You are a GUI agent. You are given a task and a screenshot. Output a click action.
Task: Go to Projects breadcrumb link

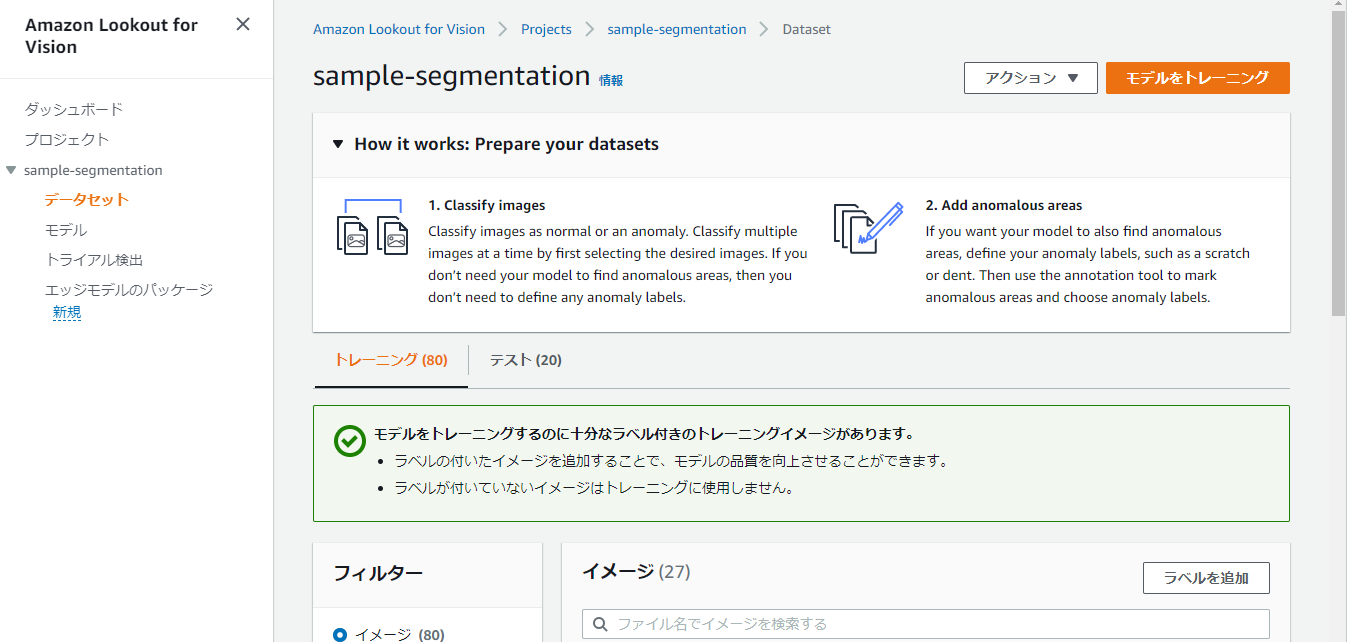[x=546, y=29]
